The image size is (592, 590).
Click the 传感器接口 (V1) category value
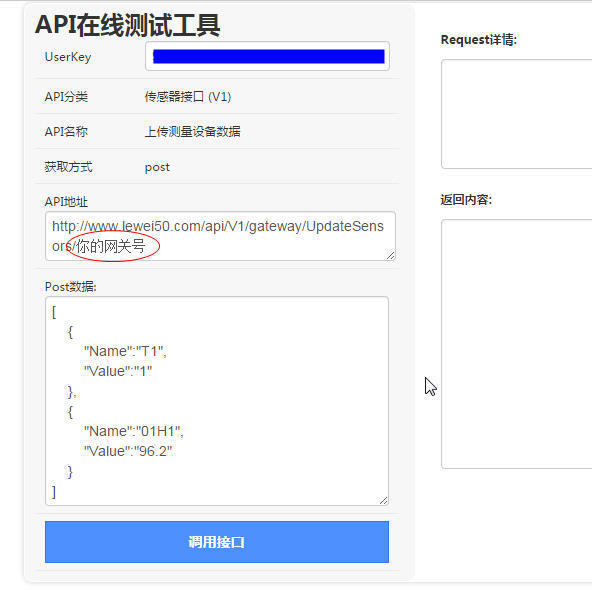tap(188, 97)
